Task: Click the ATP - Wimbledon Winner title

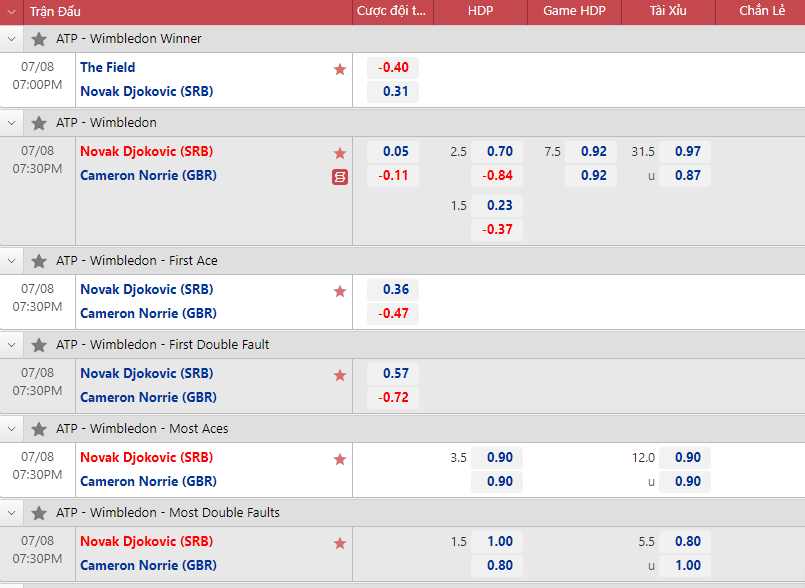Action: click(129, 39)
